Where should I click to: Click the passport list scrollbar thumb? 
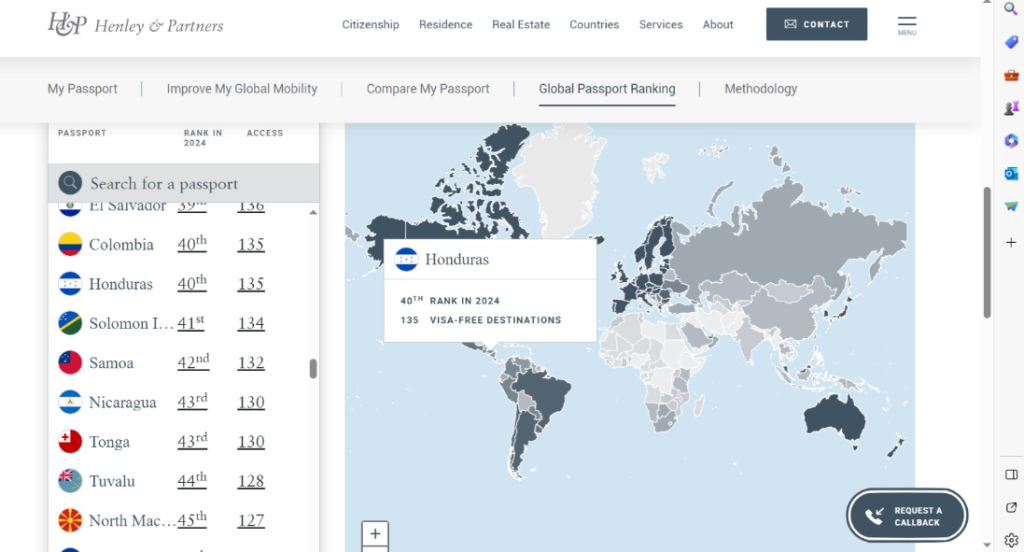pyautogui.click(x=313, y=368)
